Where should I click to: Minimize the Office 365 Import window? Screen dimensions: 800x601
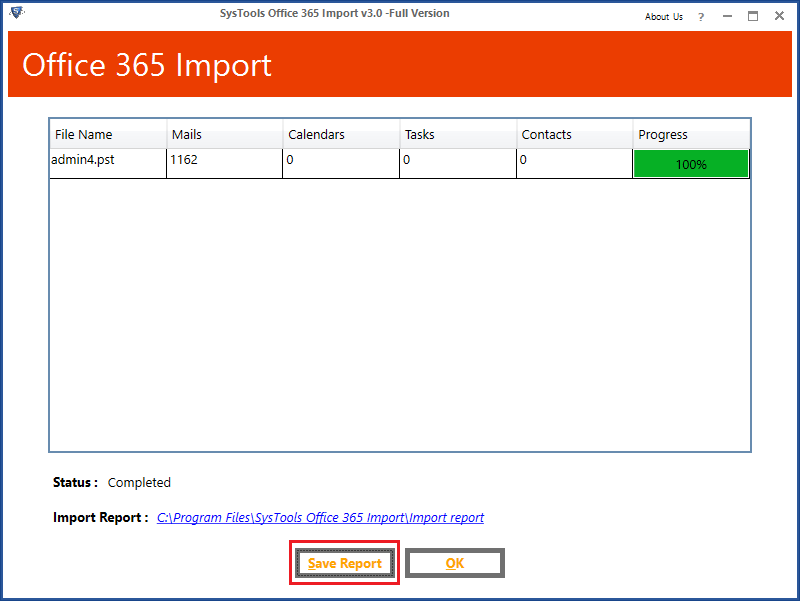pyautogui.click(x=728, y=16)
